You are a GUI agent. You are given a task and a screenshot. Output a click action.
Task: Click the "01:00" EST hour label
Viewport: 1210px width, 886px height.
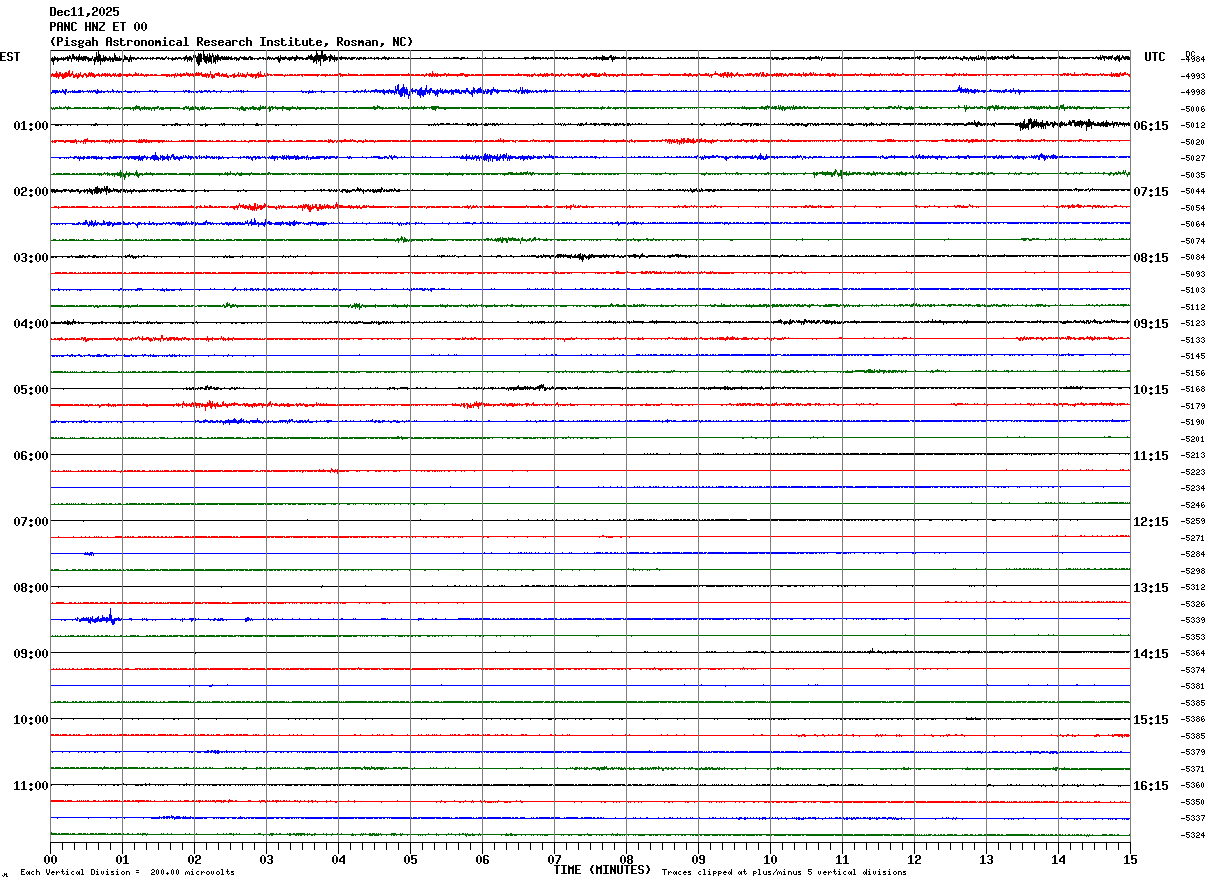pos(31,126)
